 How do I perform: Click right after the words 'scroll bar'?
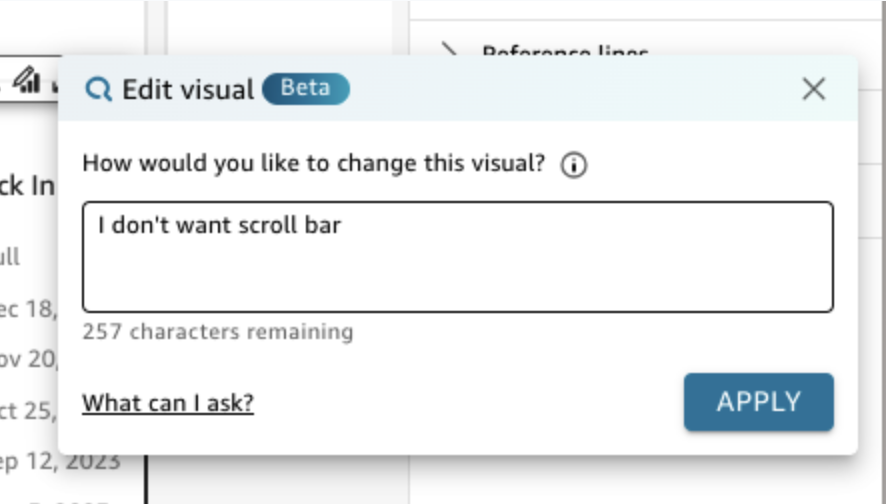click(343, 225)
